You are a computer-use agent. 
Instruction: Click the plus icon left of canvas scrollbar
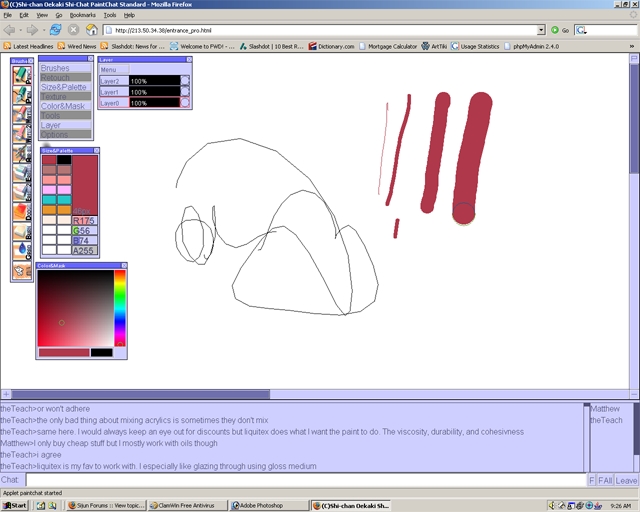6,394
